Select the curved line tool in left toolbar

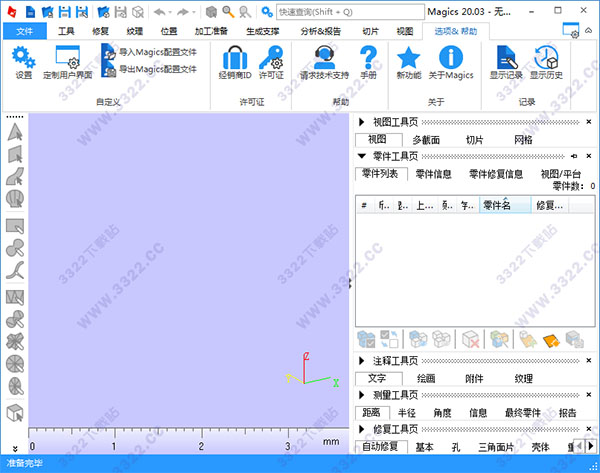tap(15, 270)
